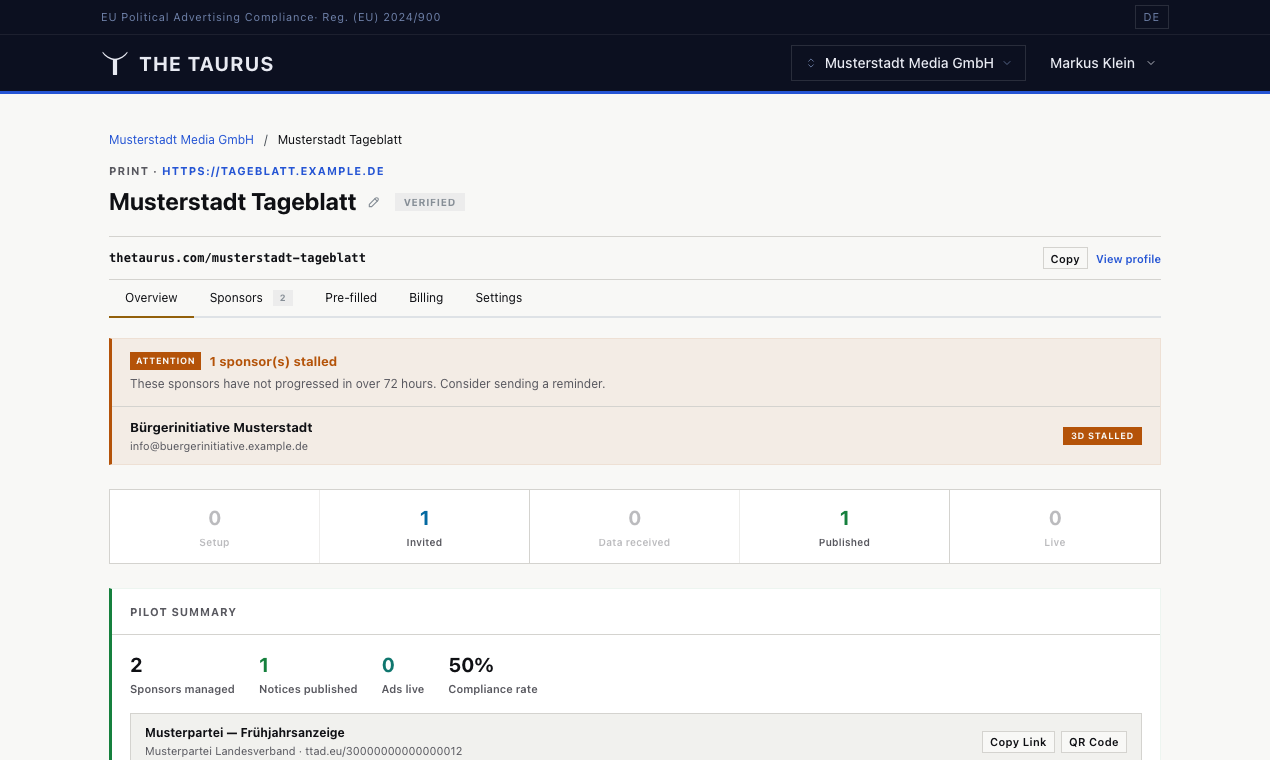Viewport: 1270px width, 760px height.
Task: Click The Taurus bull logo icon
Action: coord(115,63)
